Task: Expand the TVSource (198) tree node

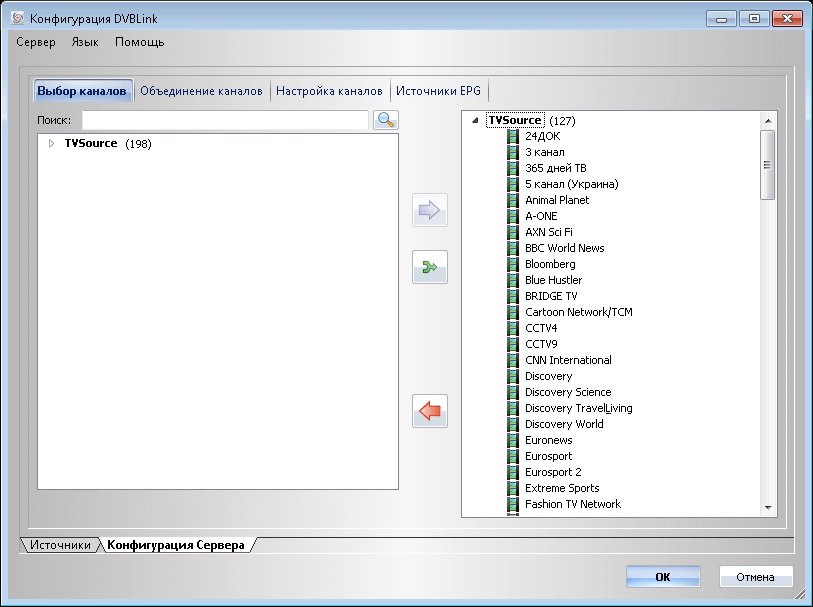Action: pyautogui.click(x=52, y=144)
